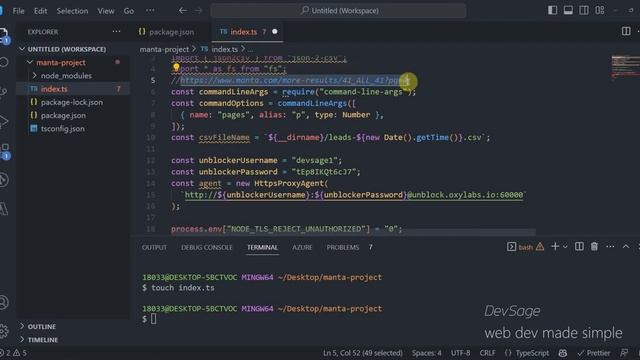Switch to the package.json editor tab
This screenshot has height=360, width=640.
click(x=166, y=32)
